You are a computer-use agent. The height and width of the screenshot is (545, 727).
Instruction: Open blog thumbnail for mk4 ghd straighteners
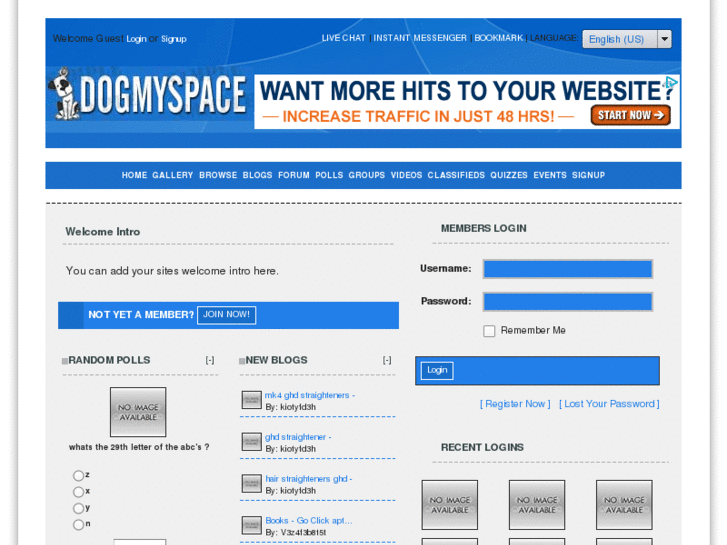251,400
